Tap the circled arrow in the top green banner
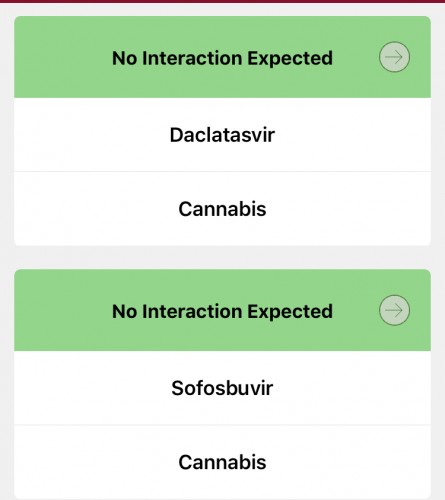The height and width of the screenshot is (500, 445). click(x=394, y=57)
